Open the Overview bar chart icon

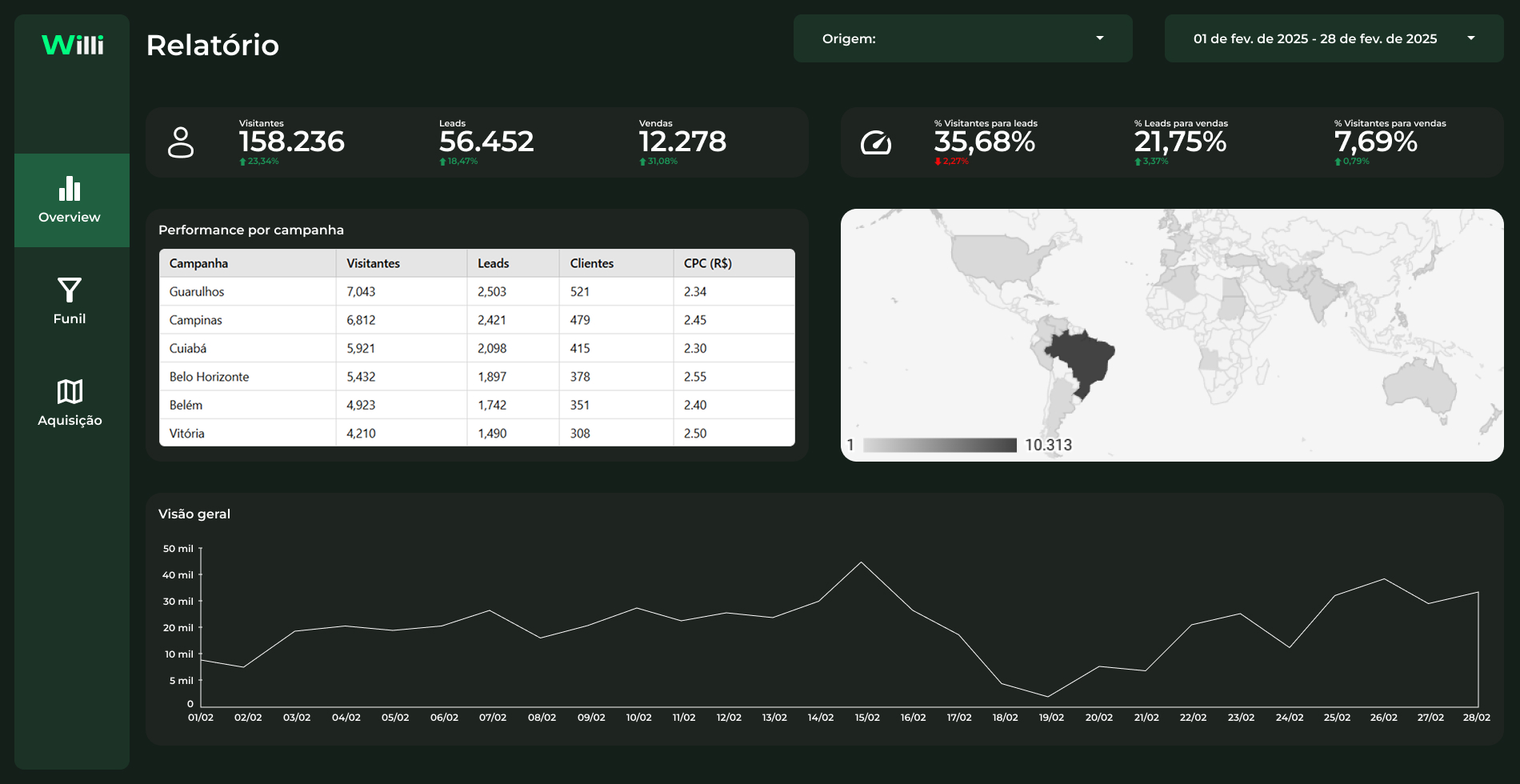70,189
